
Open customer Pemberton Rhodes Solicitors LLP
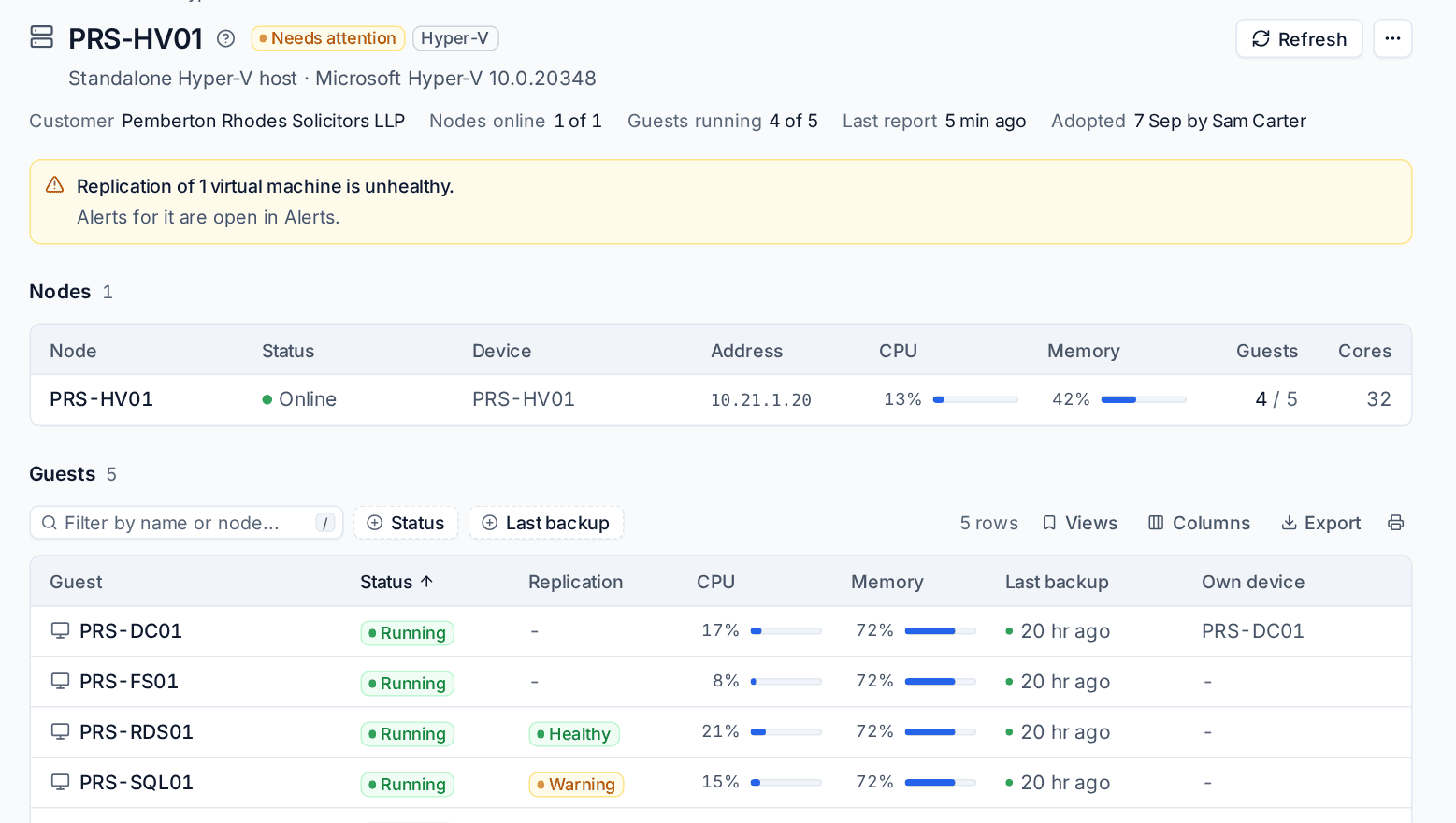click(x=263, y=121)
